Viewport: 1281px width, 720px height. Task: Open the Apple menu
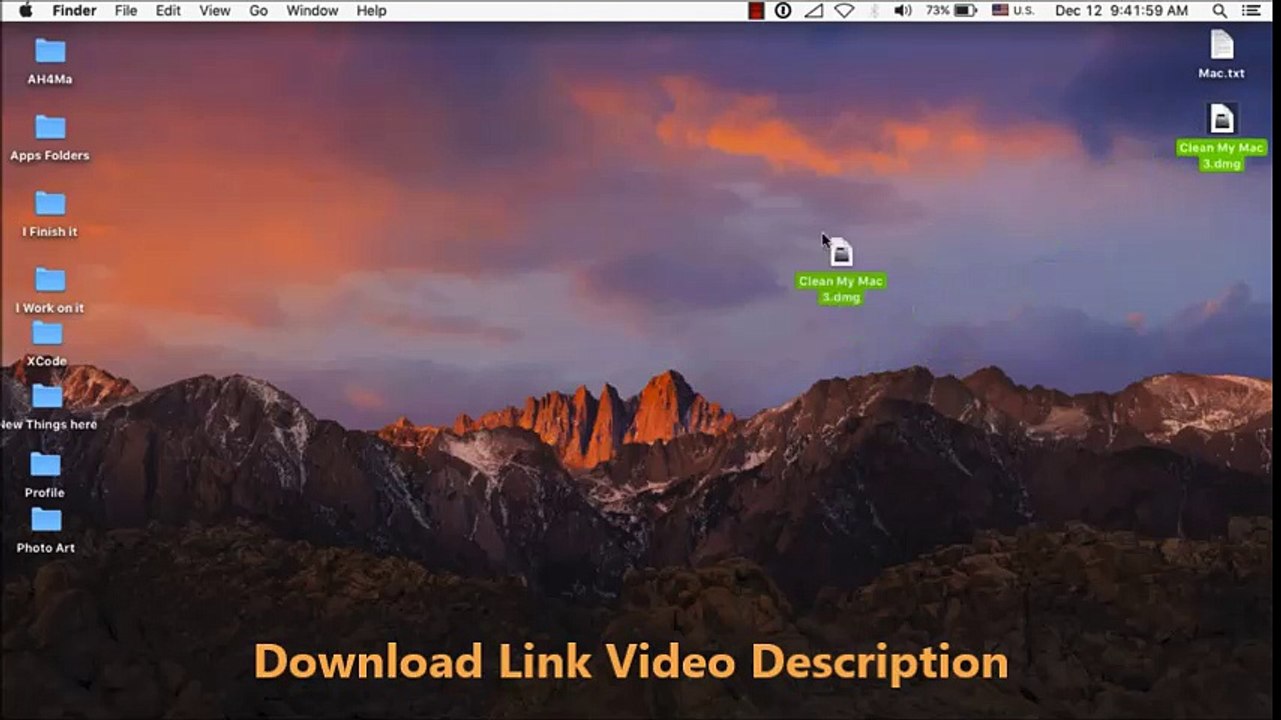(25, 10)
